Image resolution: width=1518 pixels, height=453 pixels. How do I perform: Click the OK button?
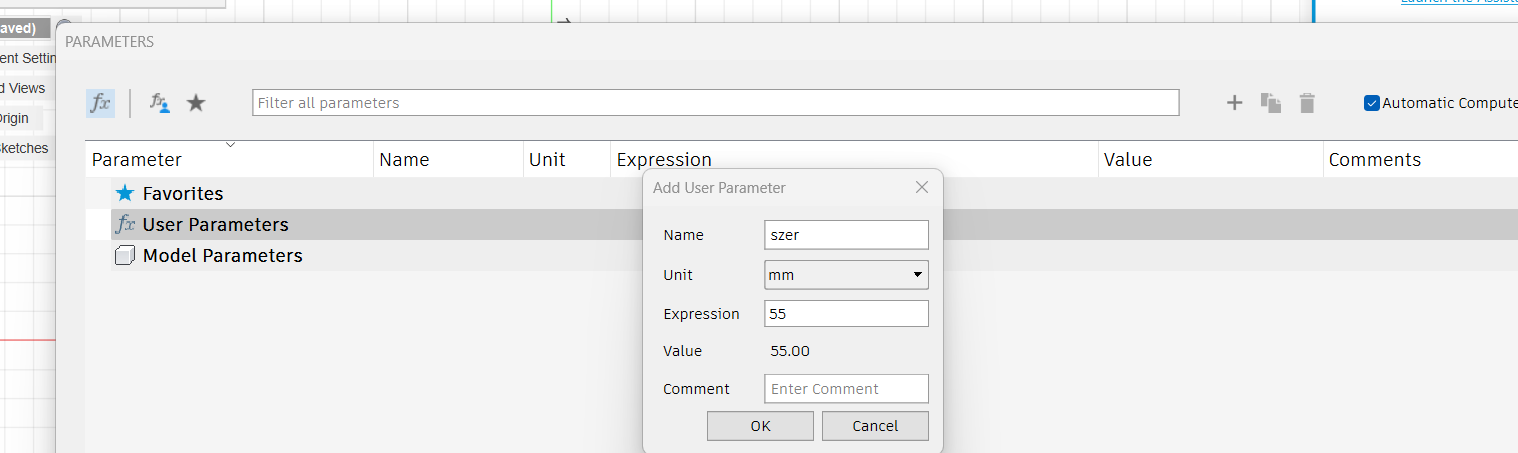point(760,426)
